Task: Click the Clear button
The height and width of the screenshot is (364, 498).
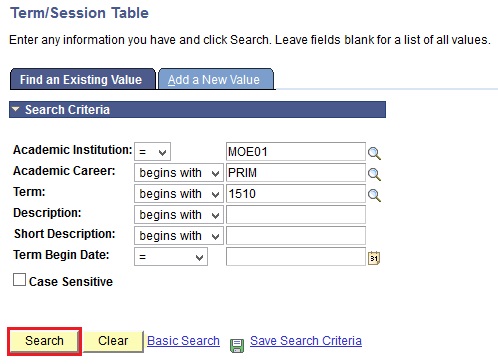Action: [113, 341]
